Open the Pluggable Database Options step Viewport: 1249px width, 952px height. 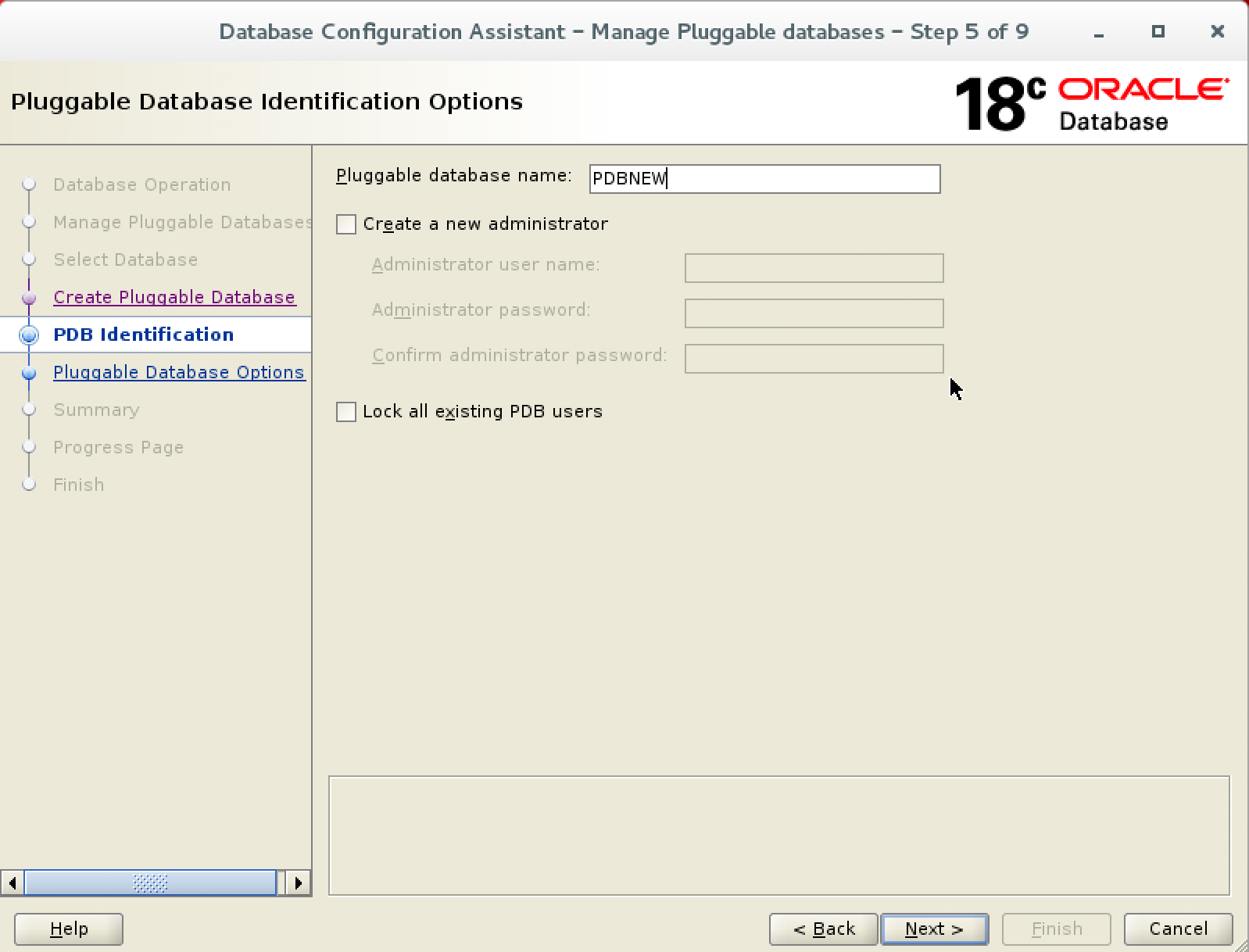click(178, 372)
